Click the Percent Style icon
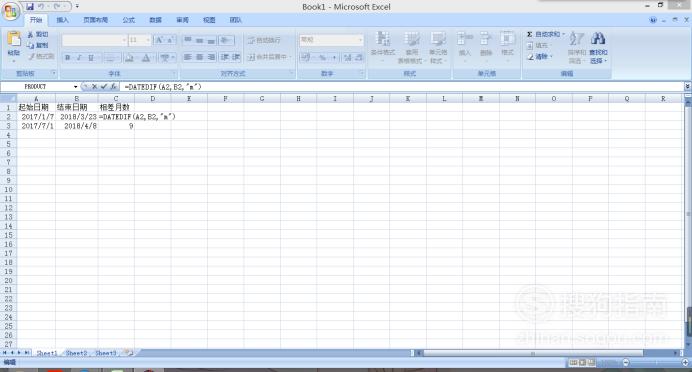692x372 pixels. tap(323, 57)
